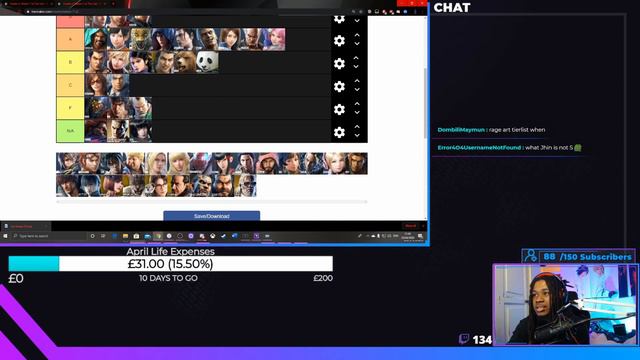The image size is (640, 360).
Task: Click the 'Type here to search' taskbar box
Action: coord(49,236)
